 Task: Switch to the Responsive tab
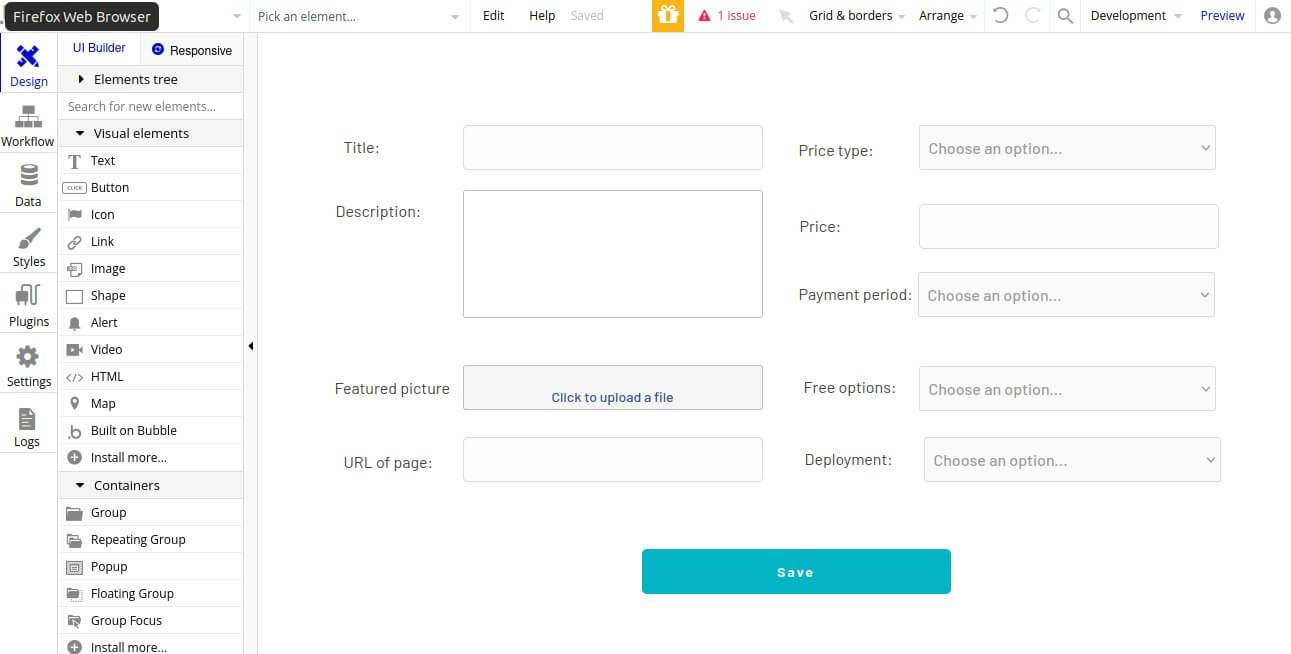coord(192,50)
